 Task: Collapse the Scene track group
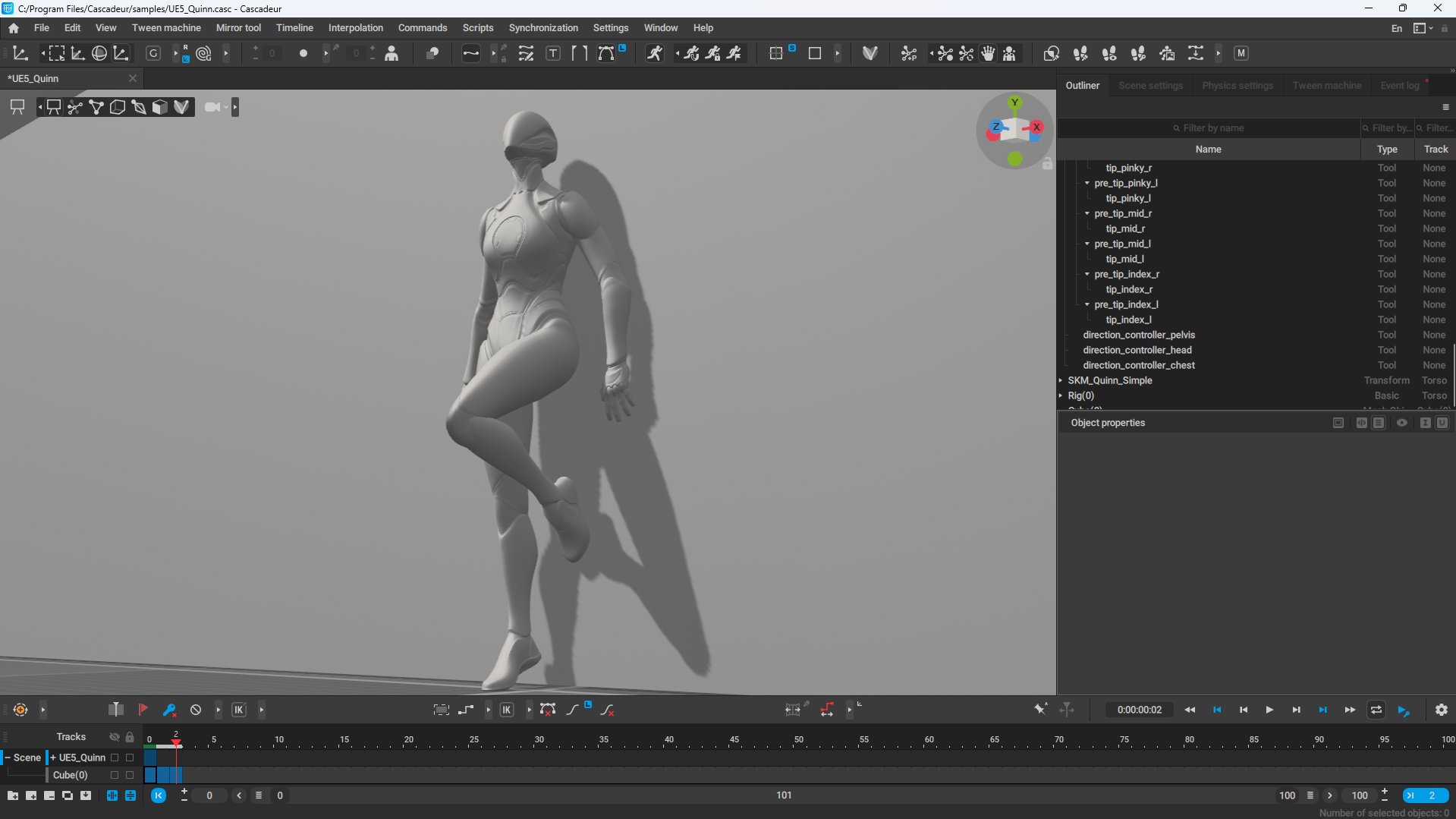8,758
